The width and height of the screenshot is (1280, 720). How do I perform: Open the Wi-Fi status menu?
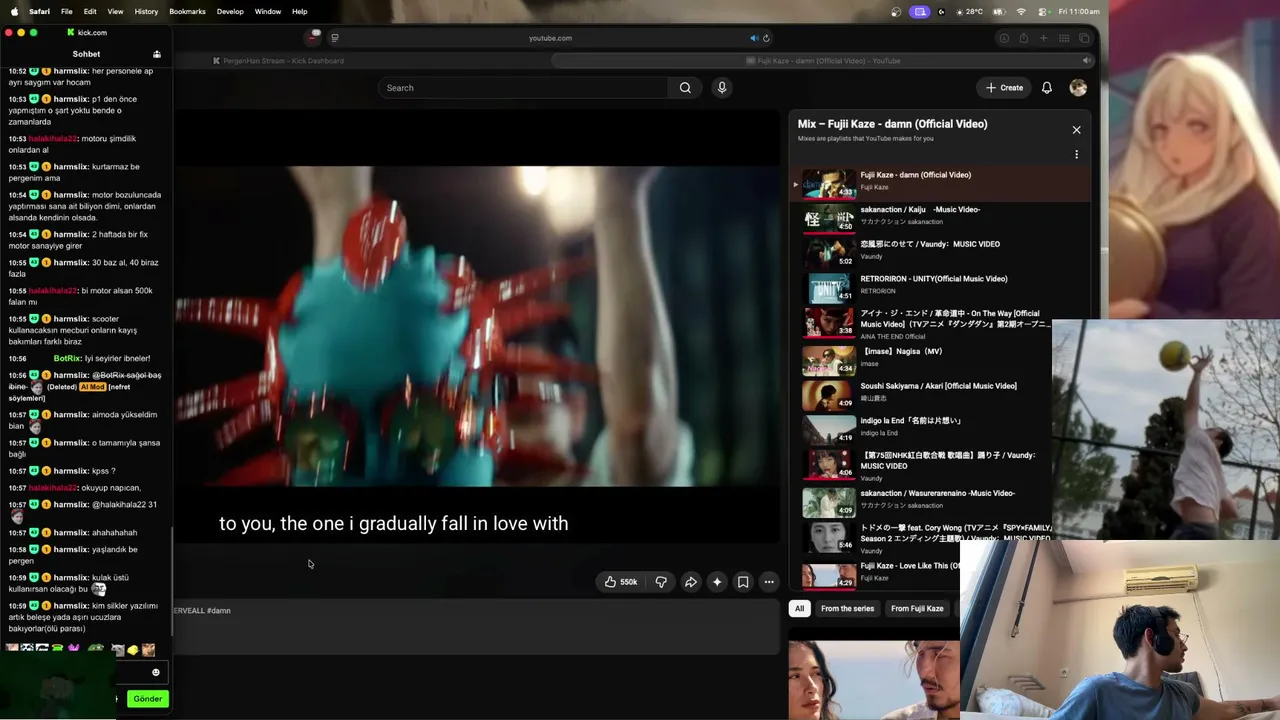coord(1021,11)
